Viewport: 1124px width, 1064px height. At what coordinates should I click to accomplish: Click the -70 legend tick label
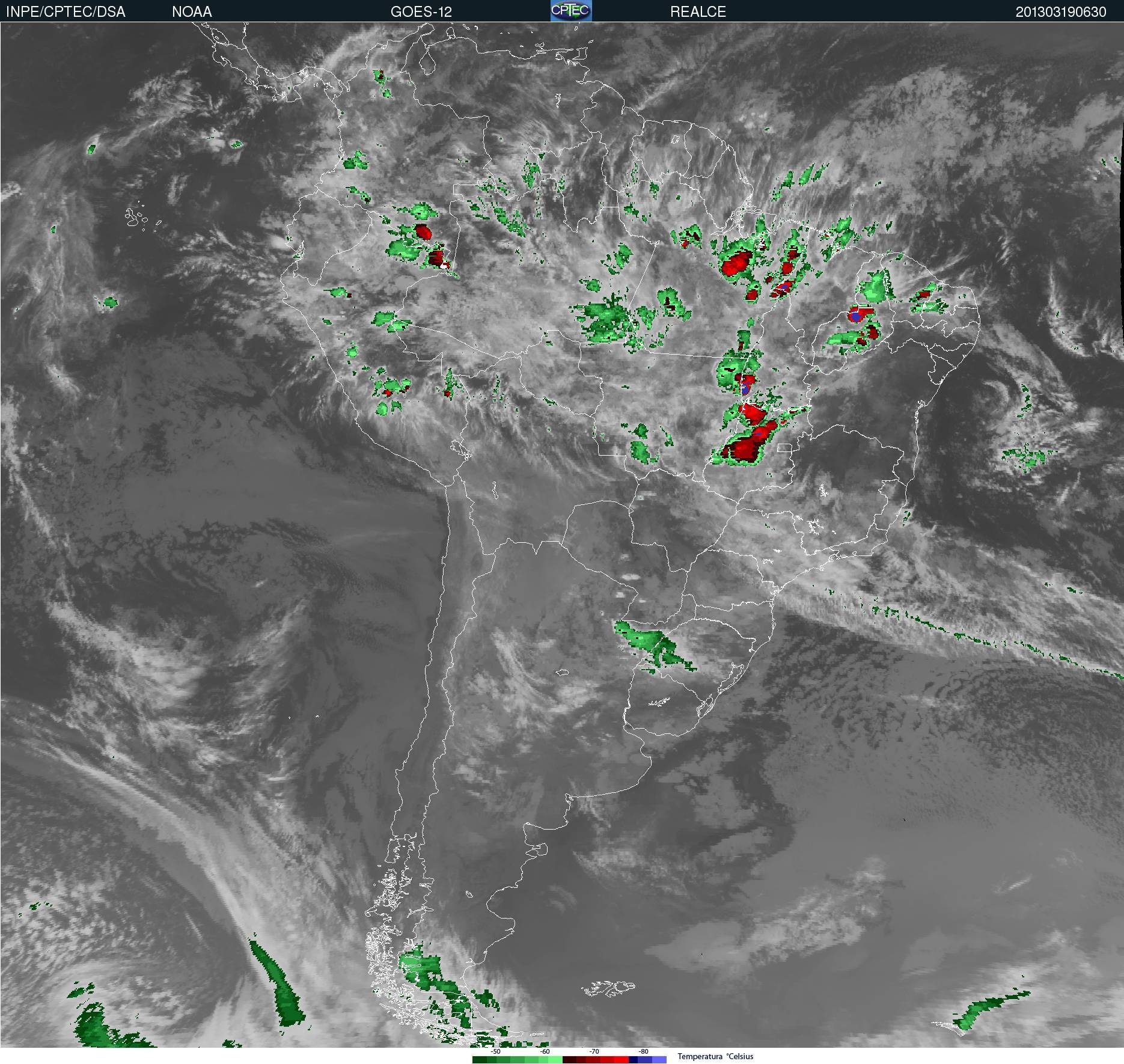pyautogui.click(x=594, y=1051)
